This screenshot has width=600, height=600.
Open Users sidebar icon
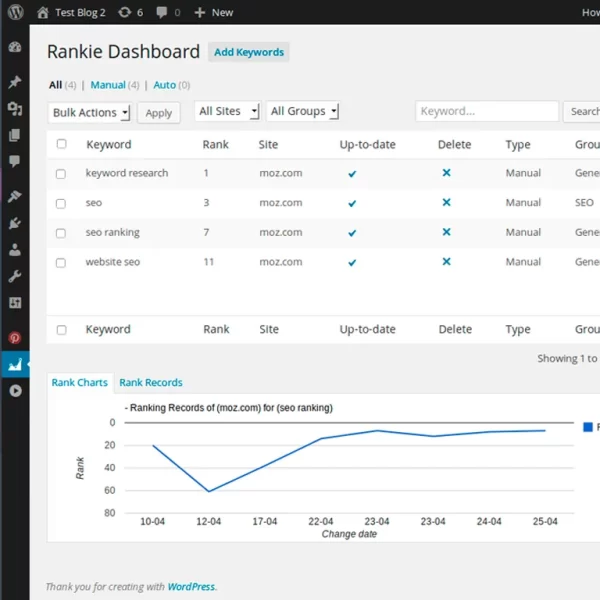click(15, 250)
